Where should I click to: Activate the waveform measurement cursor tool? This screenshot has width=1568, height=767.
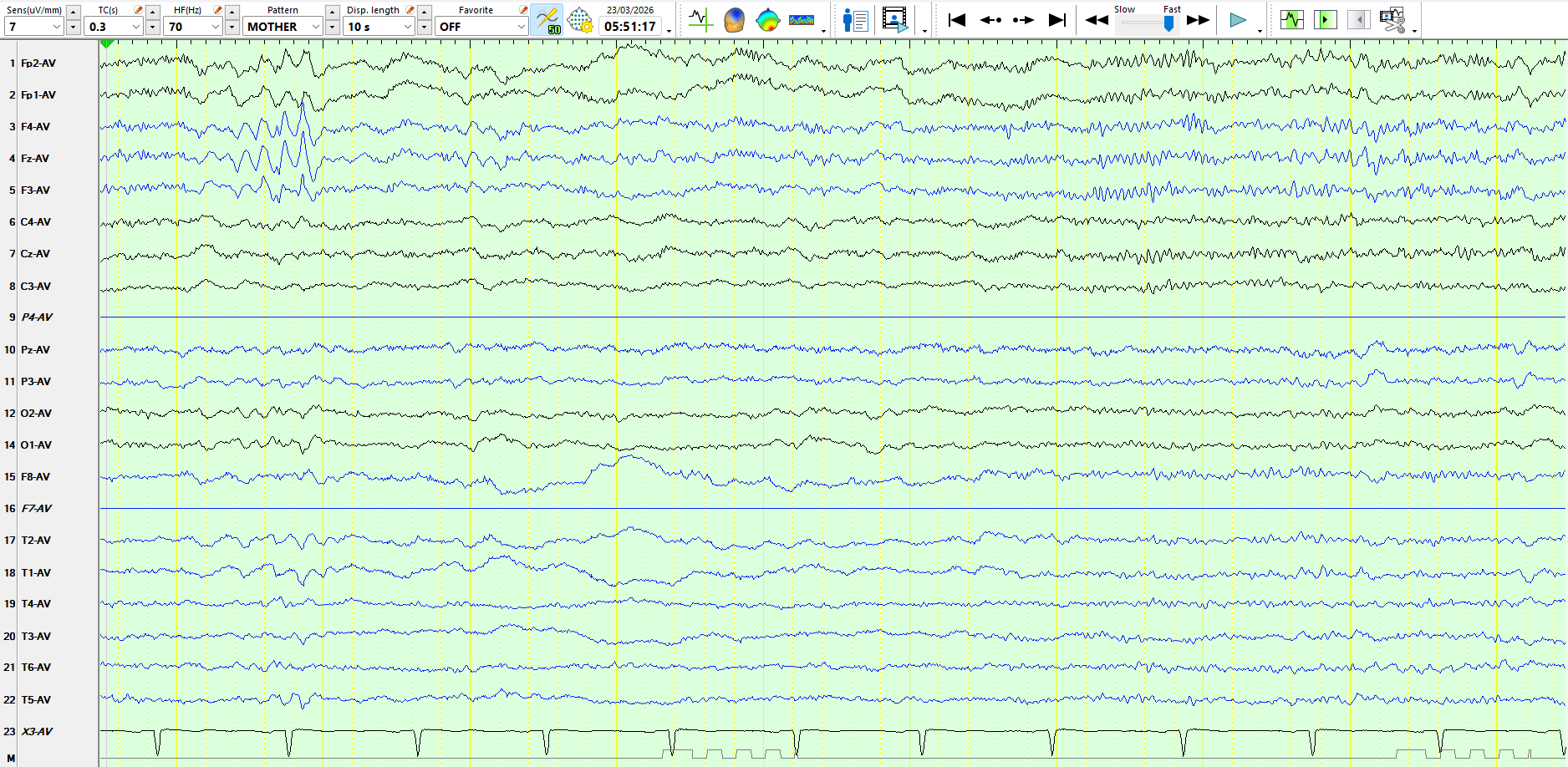pyautogui.click(x=700, y=20)
